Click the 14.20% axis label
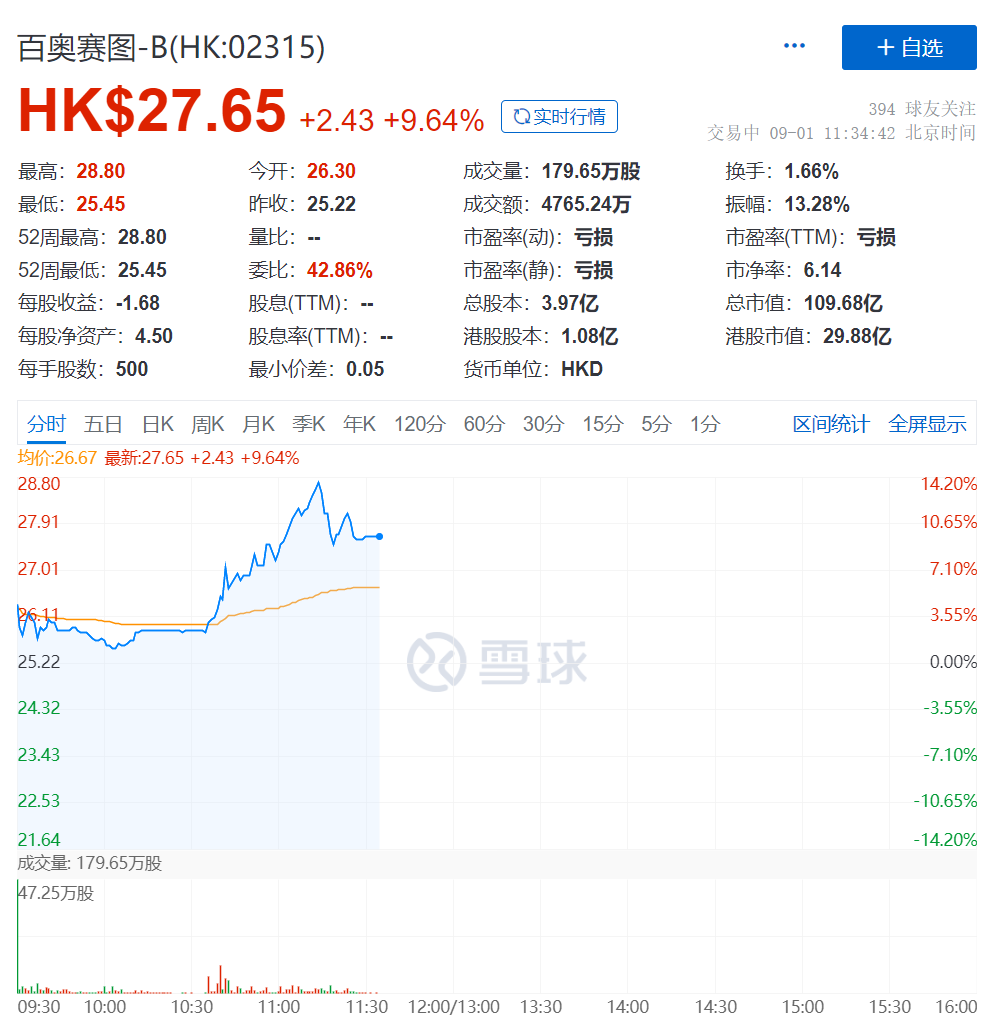The width and height of the screenshot is (998, 1028). click(949, 484)
